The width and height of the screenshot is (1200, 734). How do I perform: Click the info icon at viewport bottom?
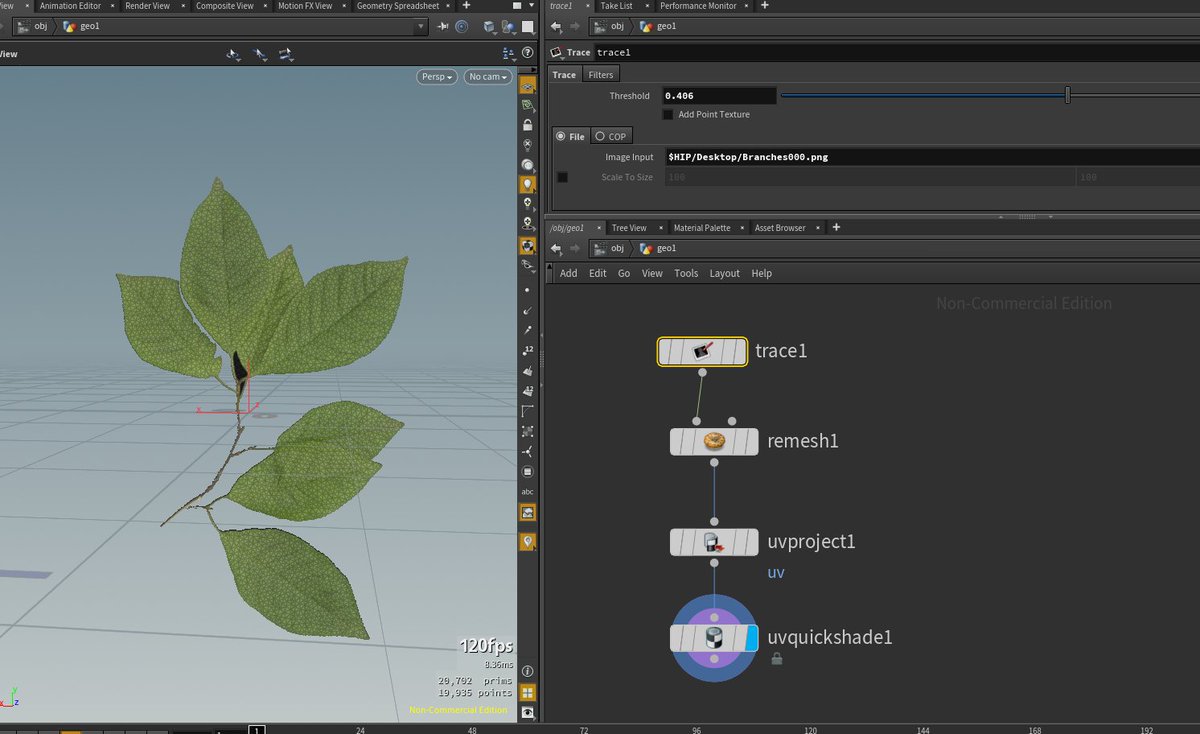coord(527,671)
